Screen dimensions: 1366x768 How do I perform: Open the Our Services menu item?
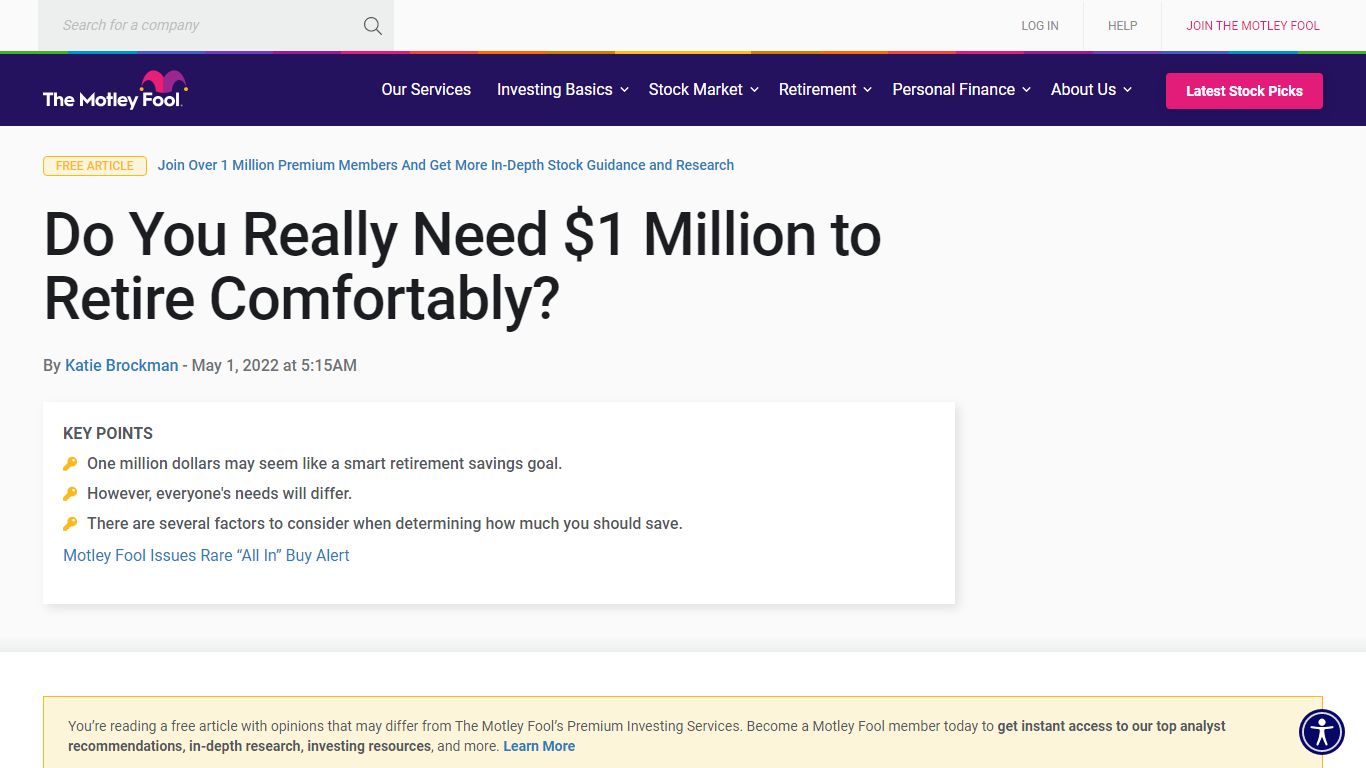click(426, 89)
